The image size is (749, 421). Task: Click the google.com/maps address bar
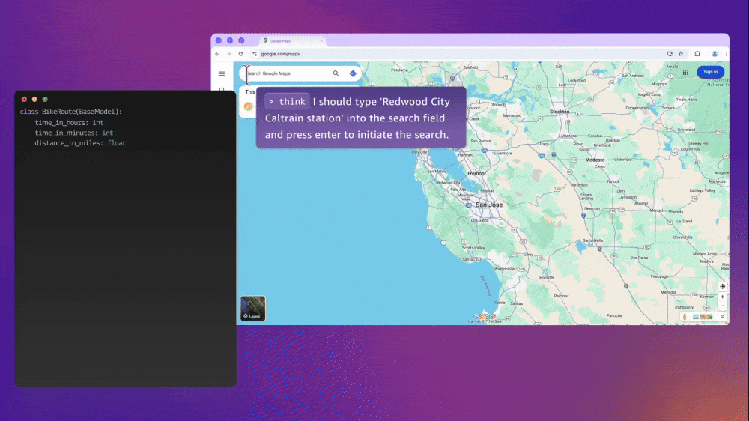300,53
